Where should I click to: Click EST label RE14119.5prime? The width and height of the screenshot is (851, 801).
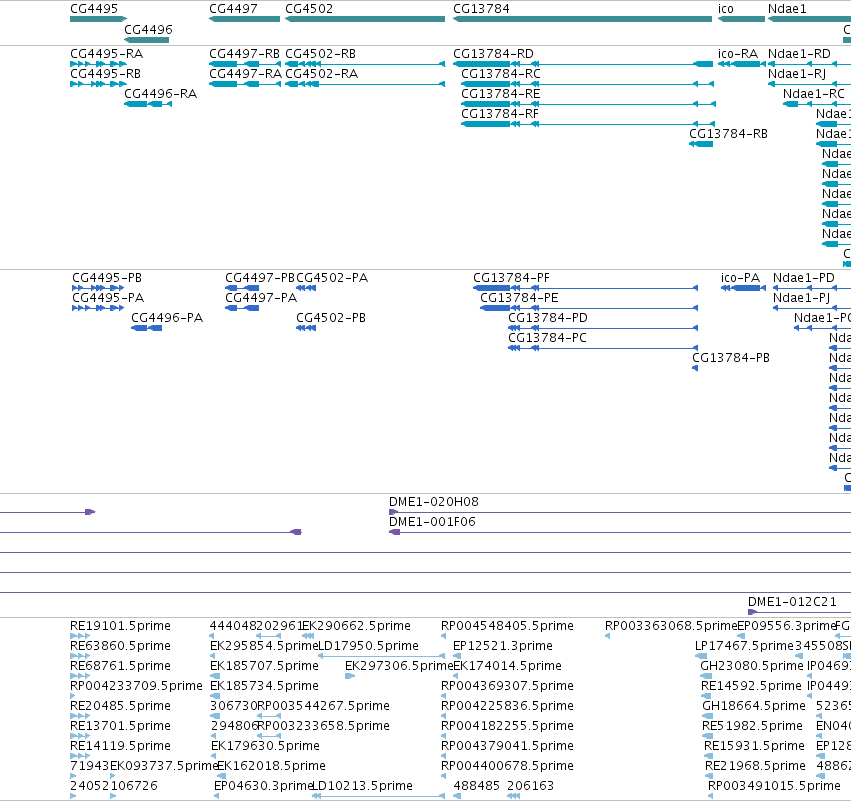click(120, 746)
